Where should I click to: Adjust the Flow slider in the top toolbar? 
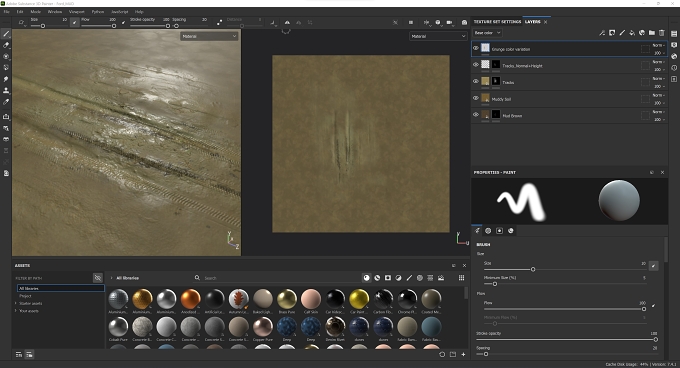point(98,26)
